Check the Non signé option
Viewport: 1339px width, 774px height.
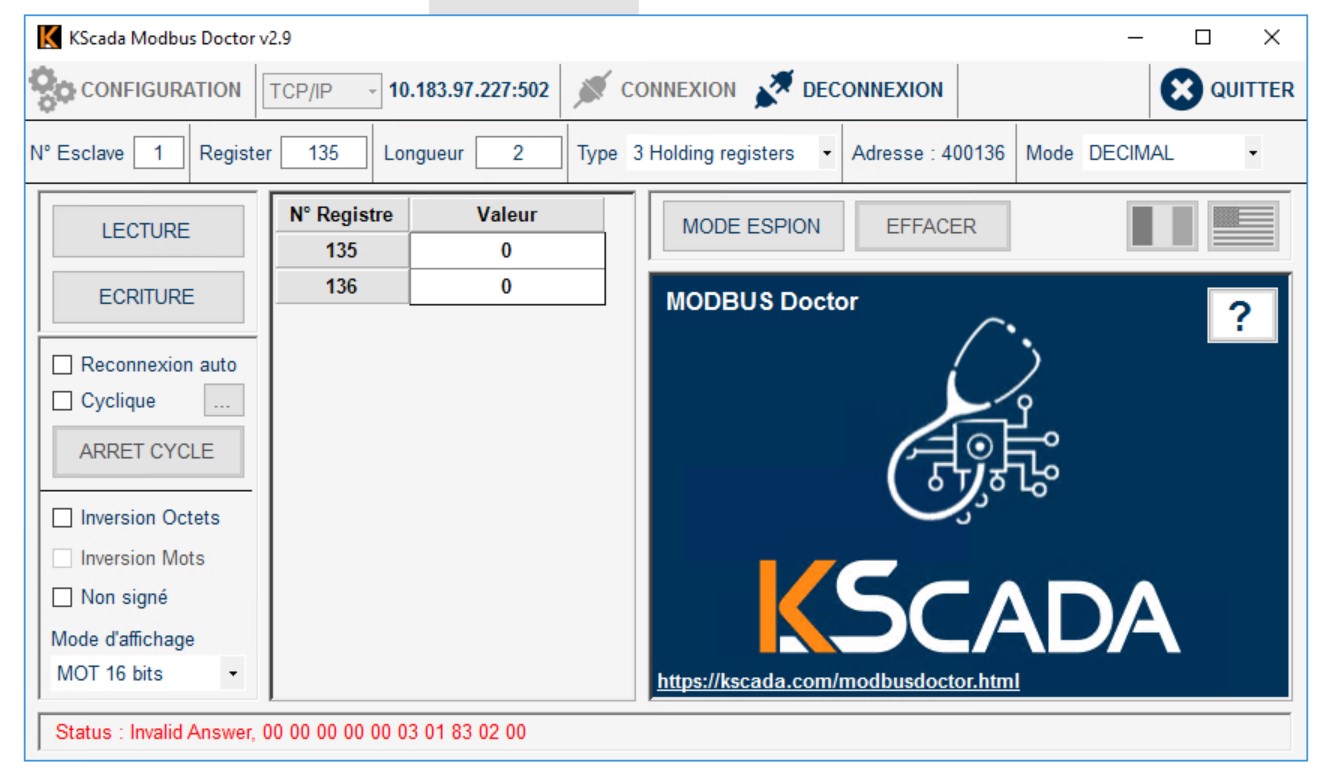(x=62, y=597)
